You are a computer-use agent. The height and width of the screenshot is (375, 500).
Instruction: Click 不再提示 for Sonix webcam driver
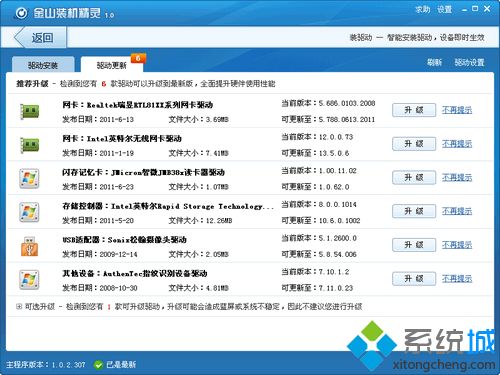click(x=457, y=245)
